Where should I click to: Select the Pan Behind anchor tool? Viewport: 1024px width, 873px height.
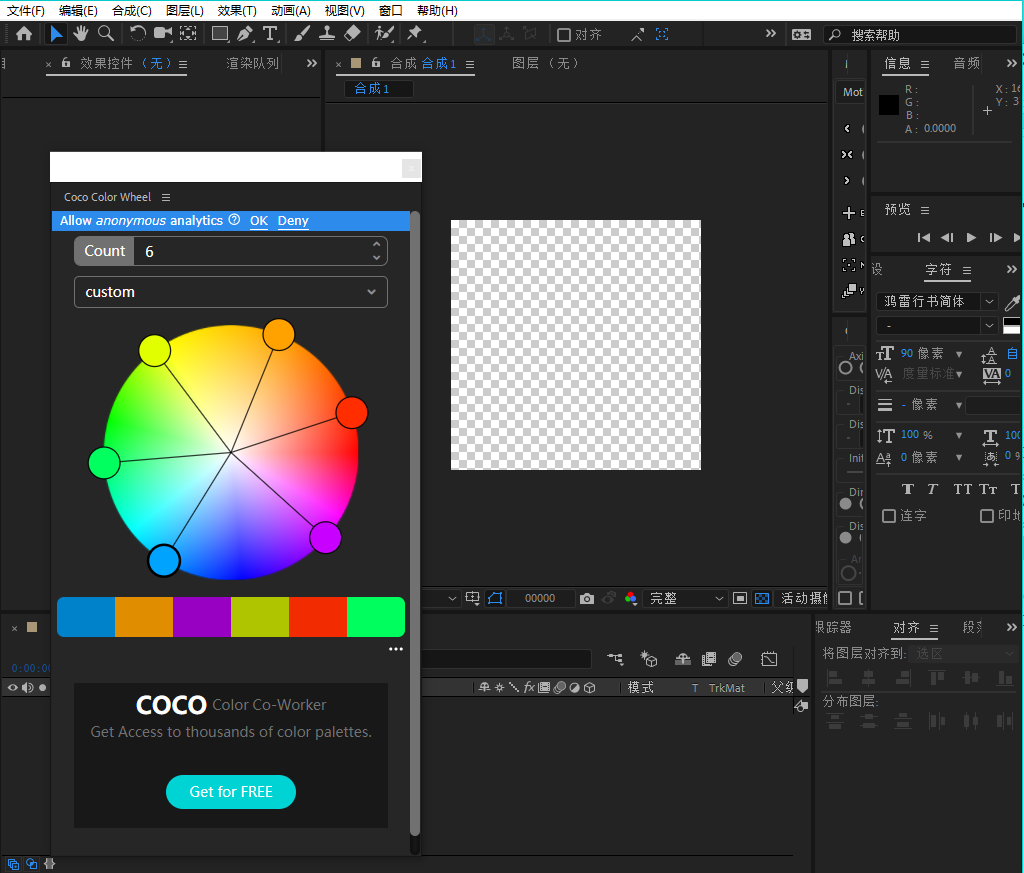click(x=188, y=34)
